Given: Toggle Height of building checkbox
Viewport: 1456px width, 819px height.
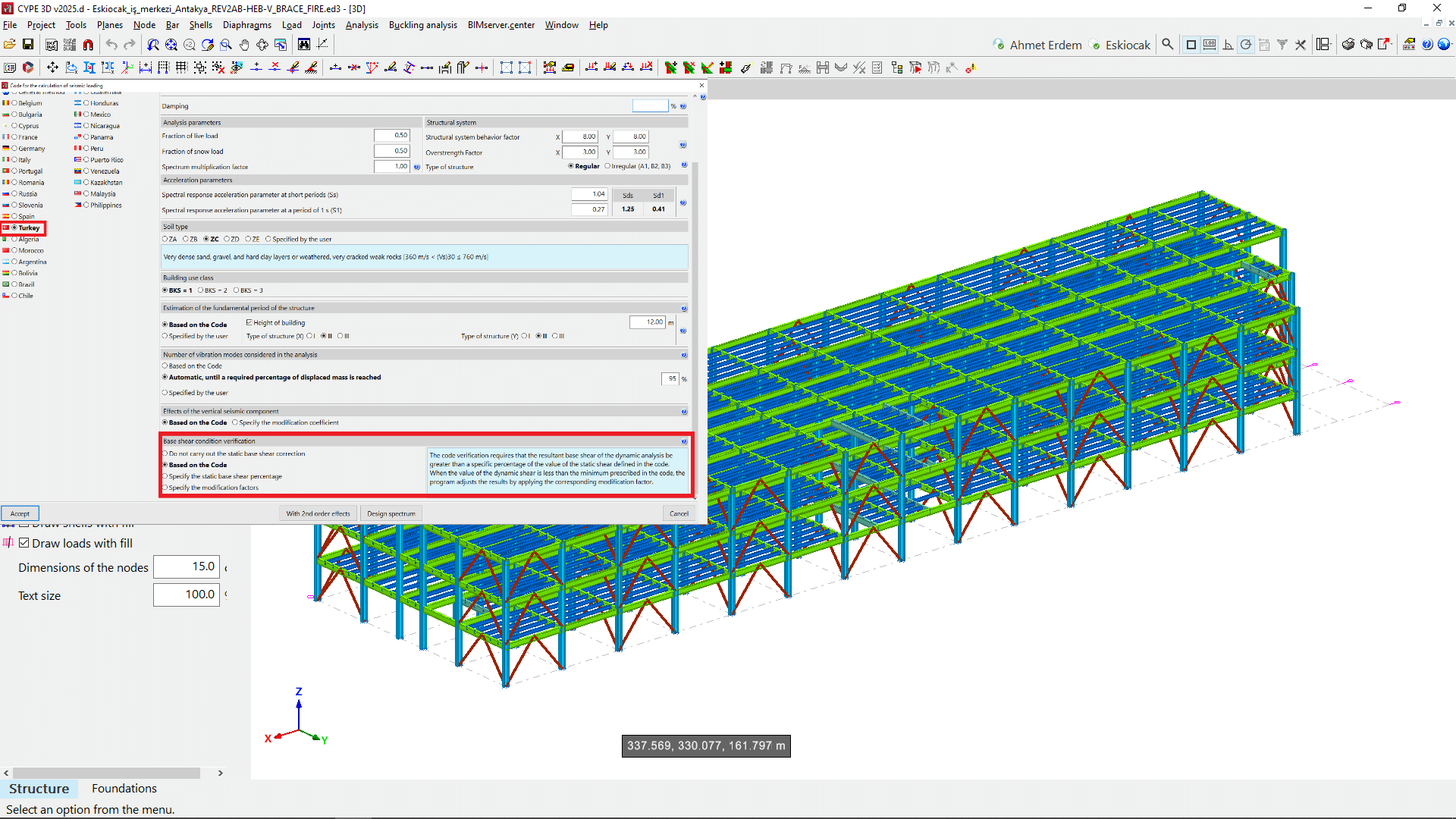Looking at the screenshot, I should (249, 322).
